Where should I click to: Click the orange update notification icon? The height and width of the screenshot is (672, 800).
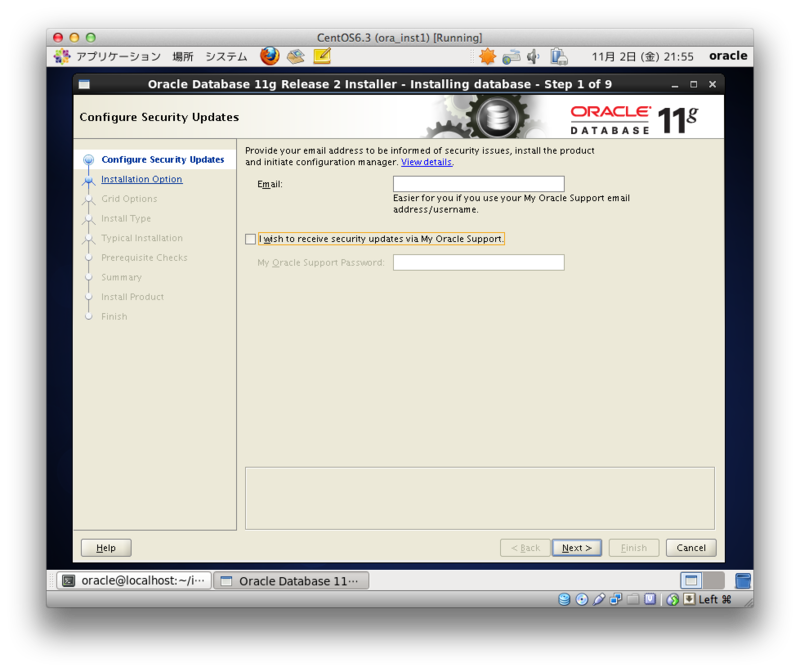pos(487,56)
